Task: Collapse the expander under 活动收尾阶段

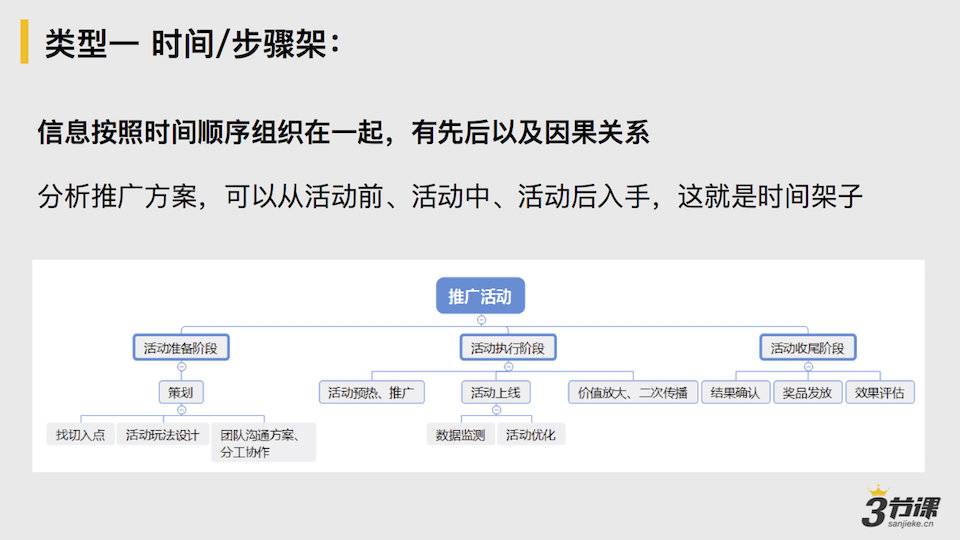Action: click(x=808, y=367)
